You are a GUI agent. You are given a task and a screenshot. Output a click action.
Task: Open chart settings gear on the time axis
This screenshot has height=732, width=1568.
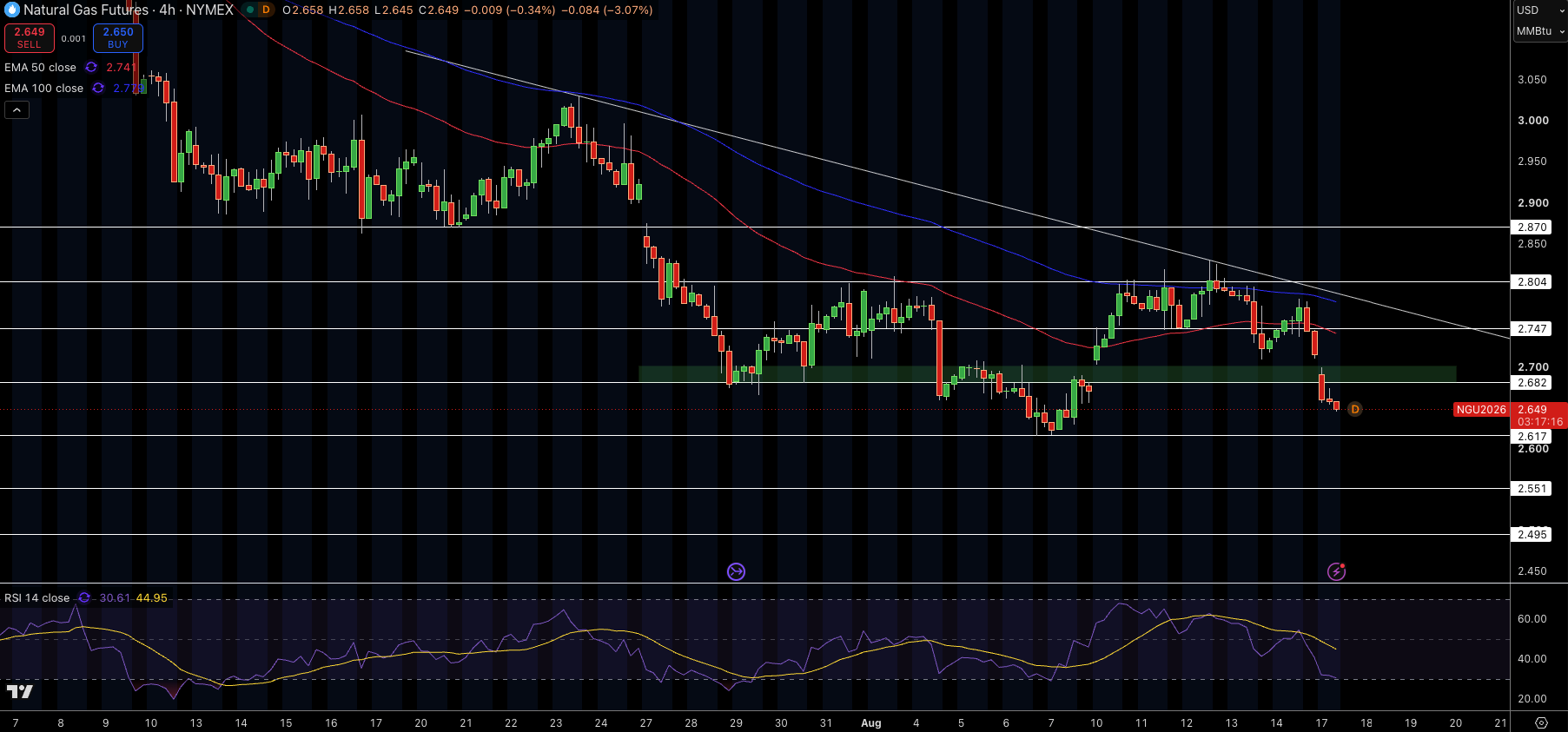click(x=1541, y=722)
